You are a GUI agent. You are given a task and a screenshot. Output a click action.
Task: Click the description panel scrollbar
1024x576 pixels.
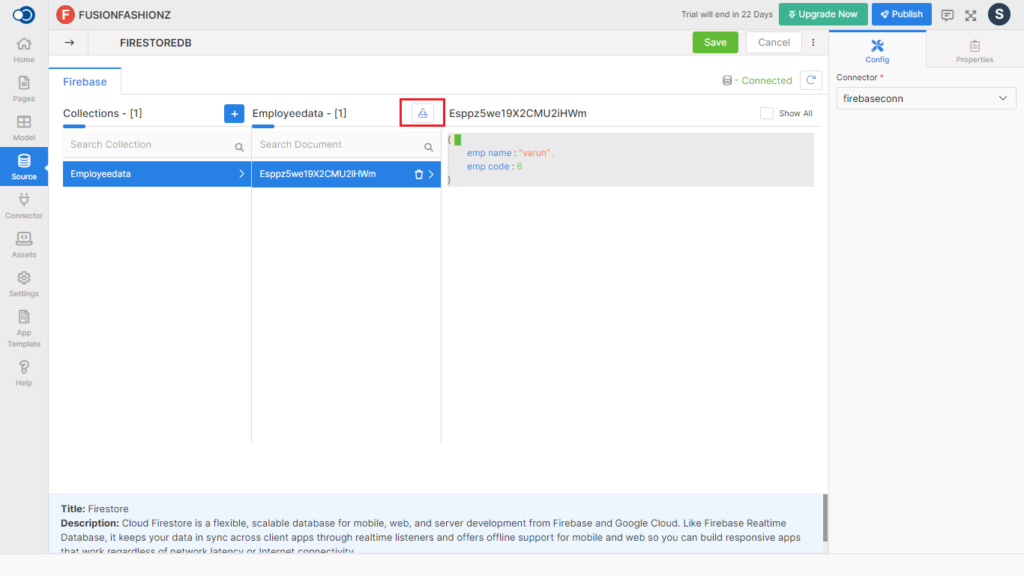(825, 518)
